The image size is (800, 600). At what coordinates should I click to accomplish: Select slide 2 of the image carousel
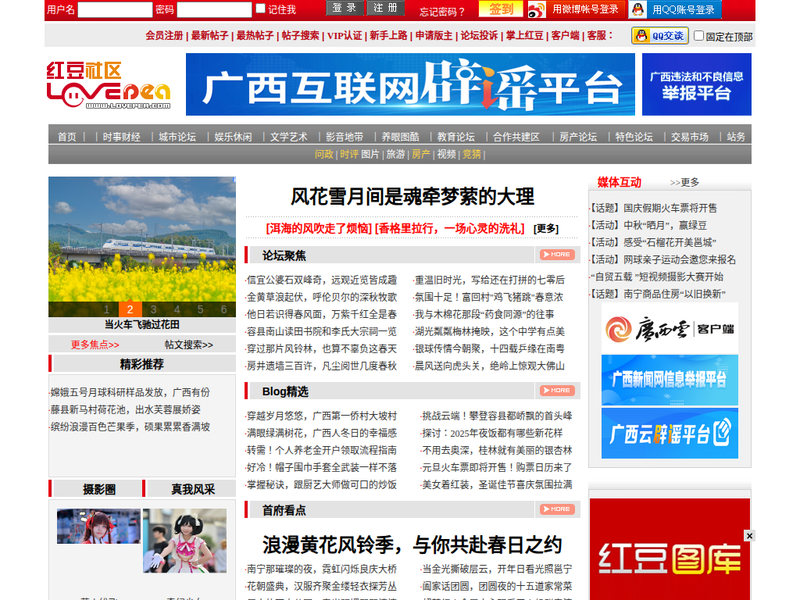coord(129,309)
